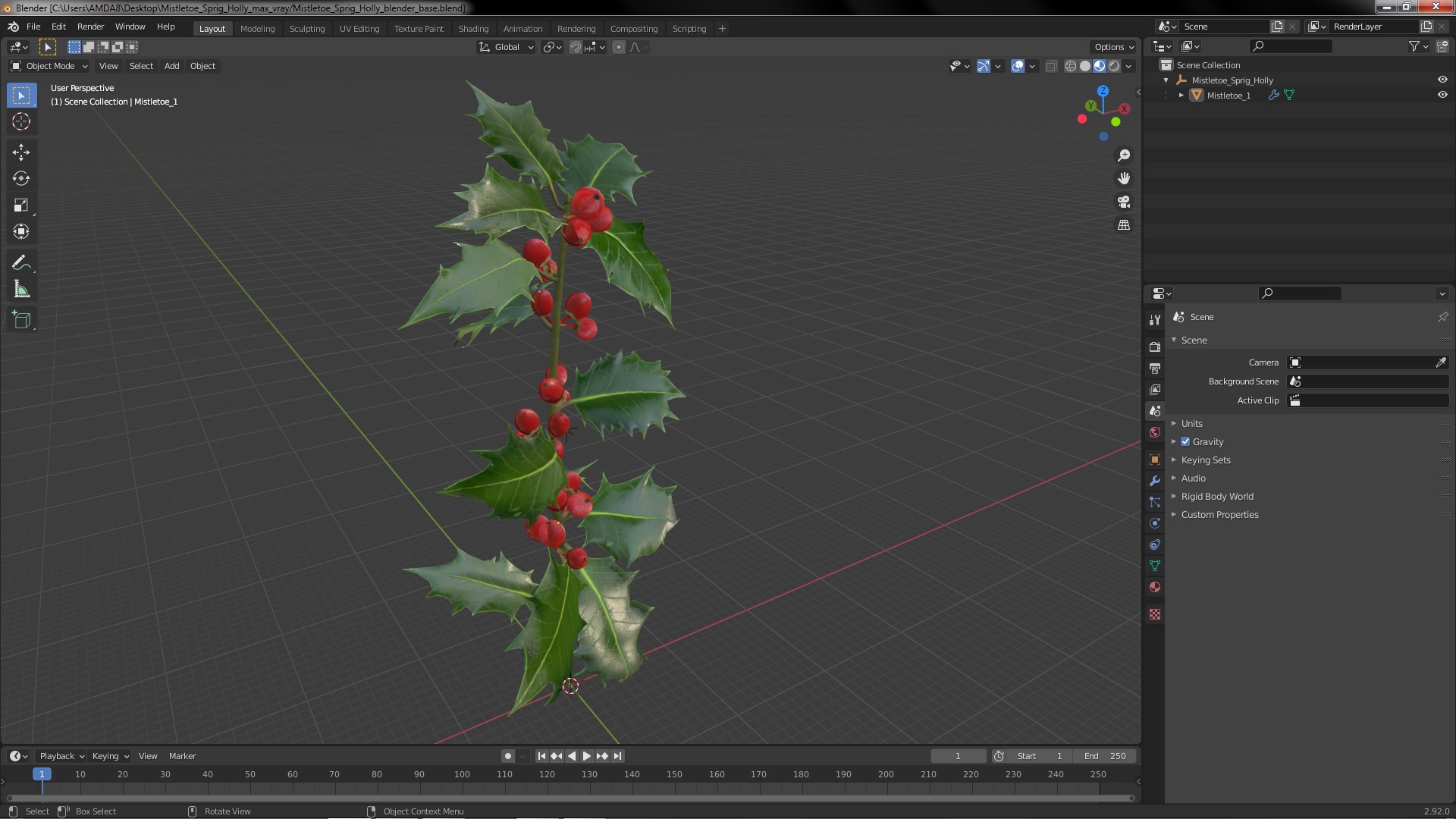Open the Add menu in viewport header
The height and width of the screenshot is (819, 1456).
click(x=172, y=66)
